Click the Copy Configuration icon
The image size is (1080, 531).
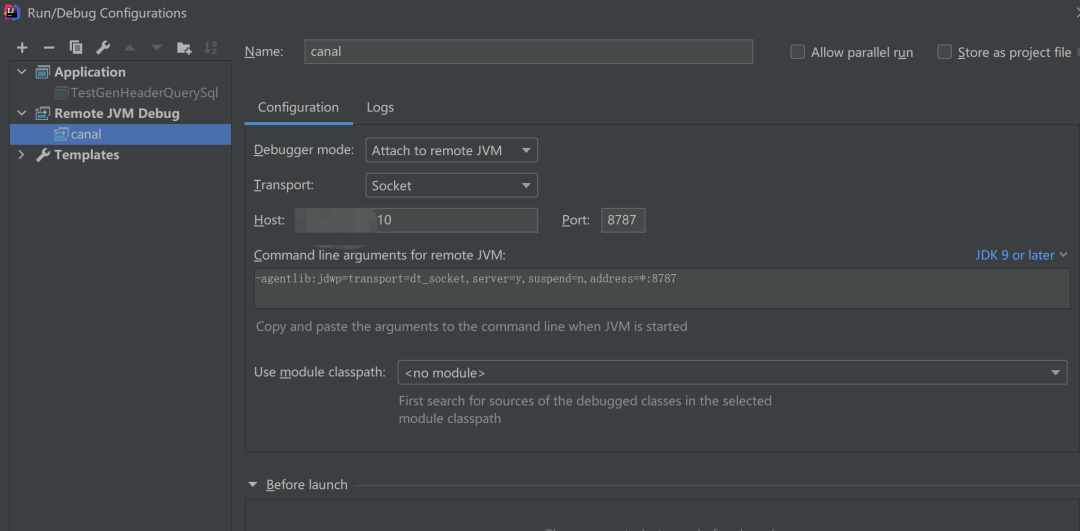(76, 48)
